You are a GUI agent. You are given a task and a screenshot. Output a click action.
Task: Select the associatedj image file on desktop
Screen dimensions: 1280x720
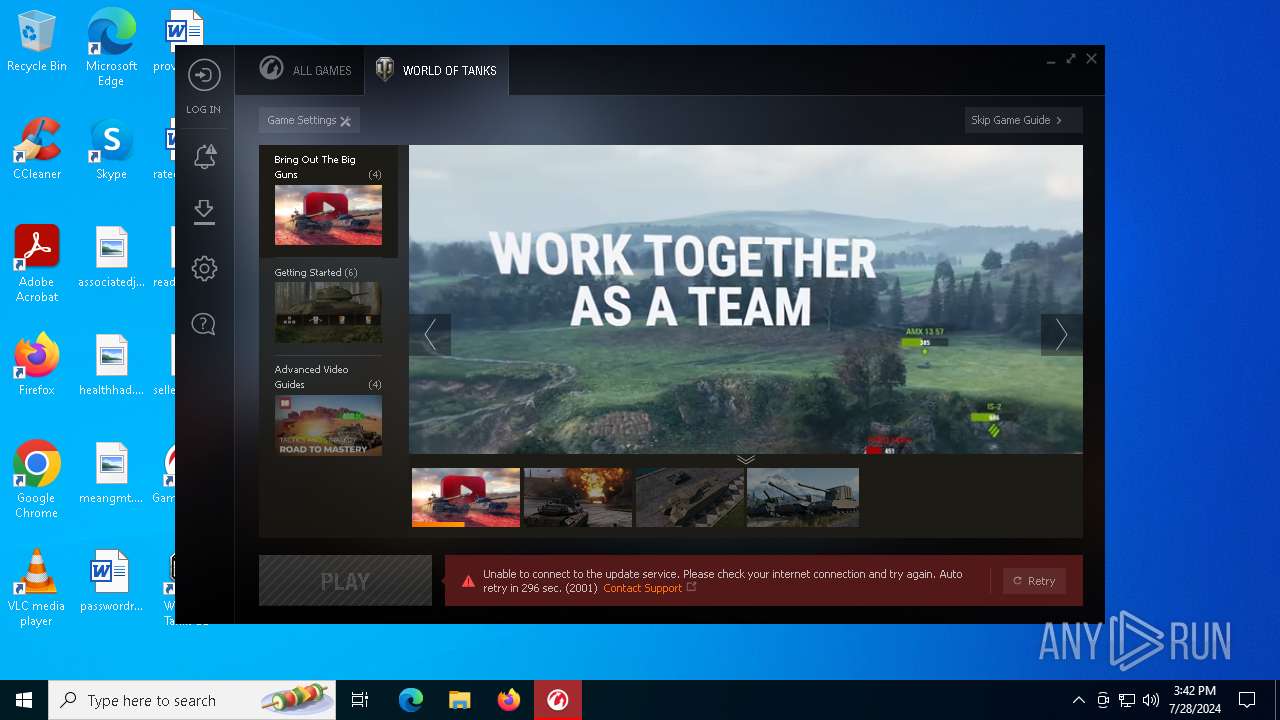111,257
